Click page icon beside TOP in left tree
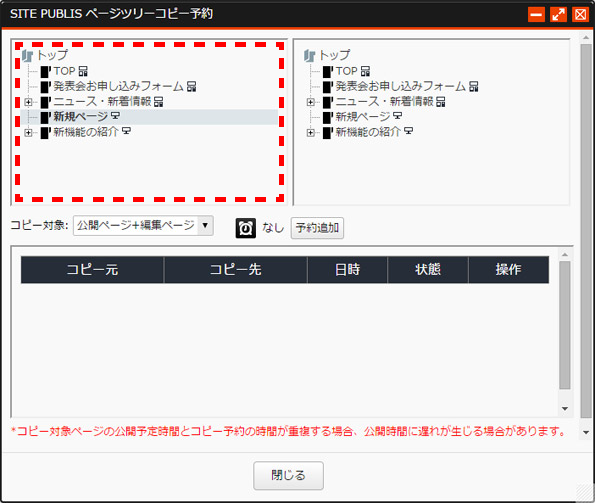 (x=46, y=71)
